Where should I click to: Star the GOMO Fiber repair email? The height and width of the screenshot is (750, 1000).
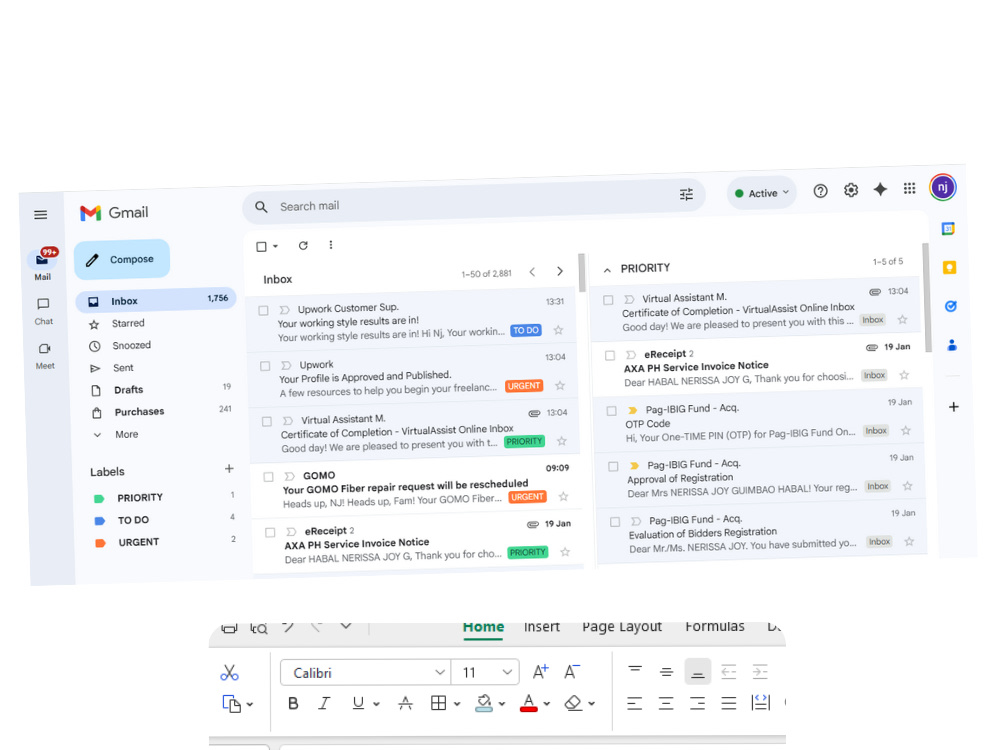[563, 496]
